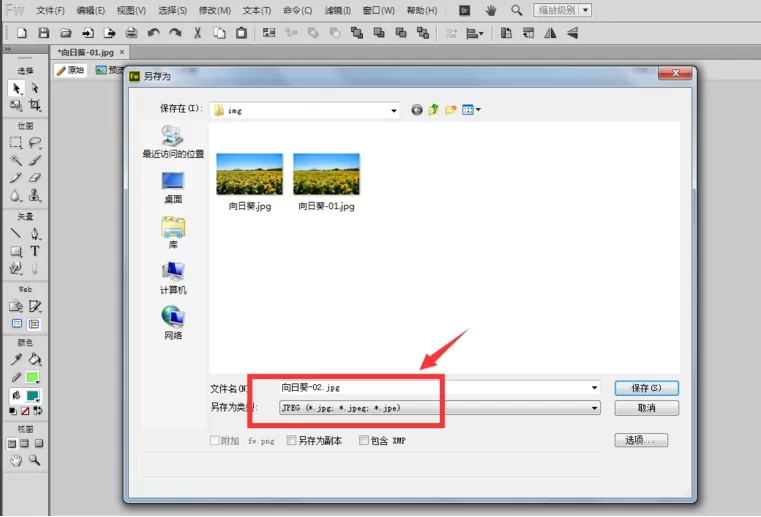Viewport: 761px width, 517px height.
Task: Switch to the 原始 view button
Action: [x=70, y=70]
